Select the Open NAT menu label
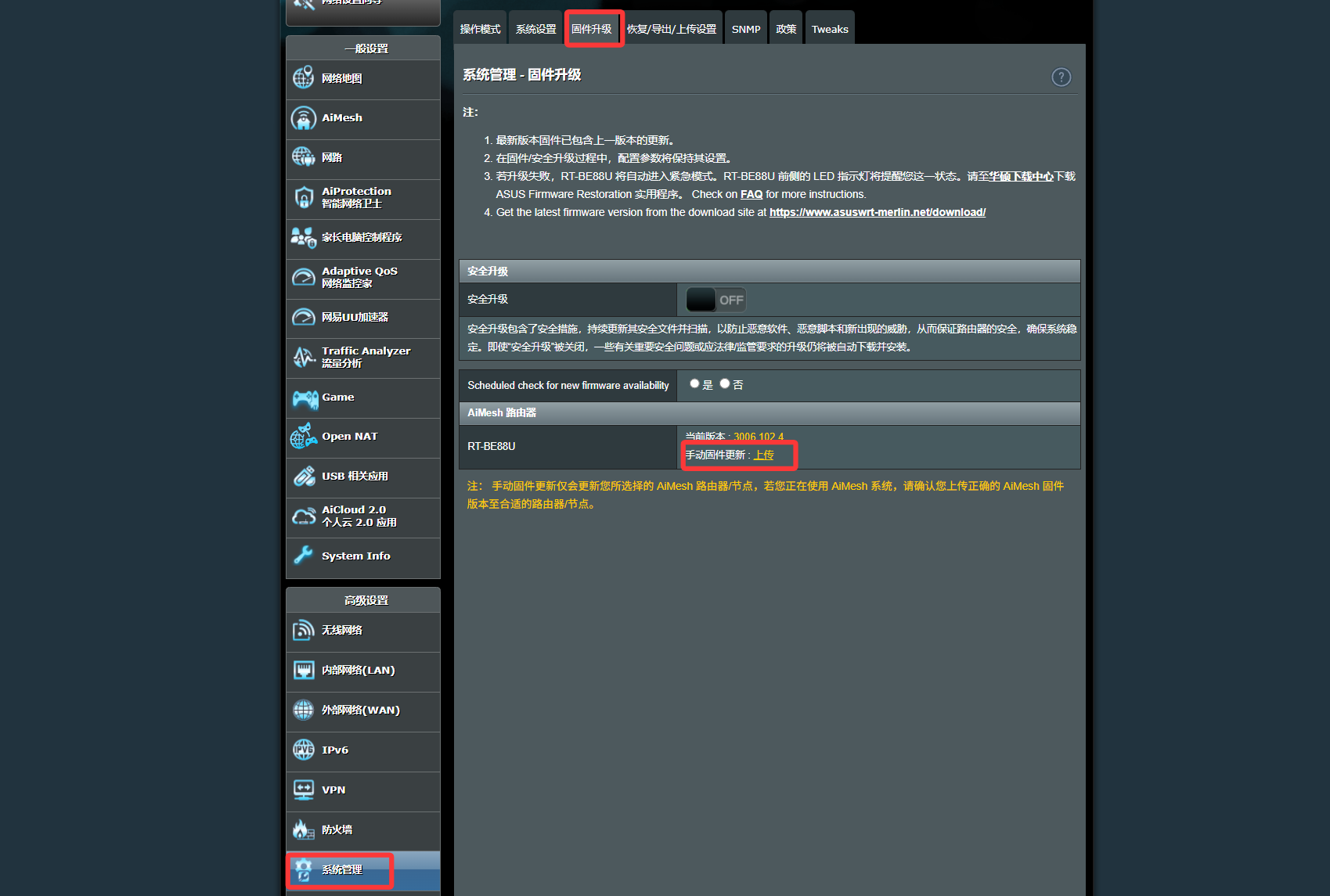This screenshot has height=896, width=1330. tap(350, 436)
